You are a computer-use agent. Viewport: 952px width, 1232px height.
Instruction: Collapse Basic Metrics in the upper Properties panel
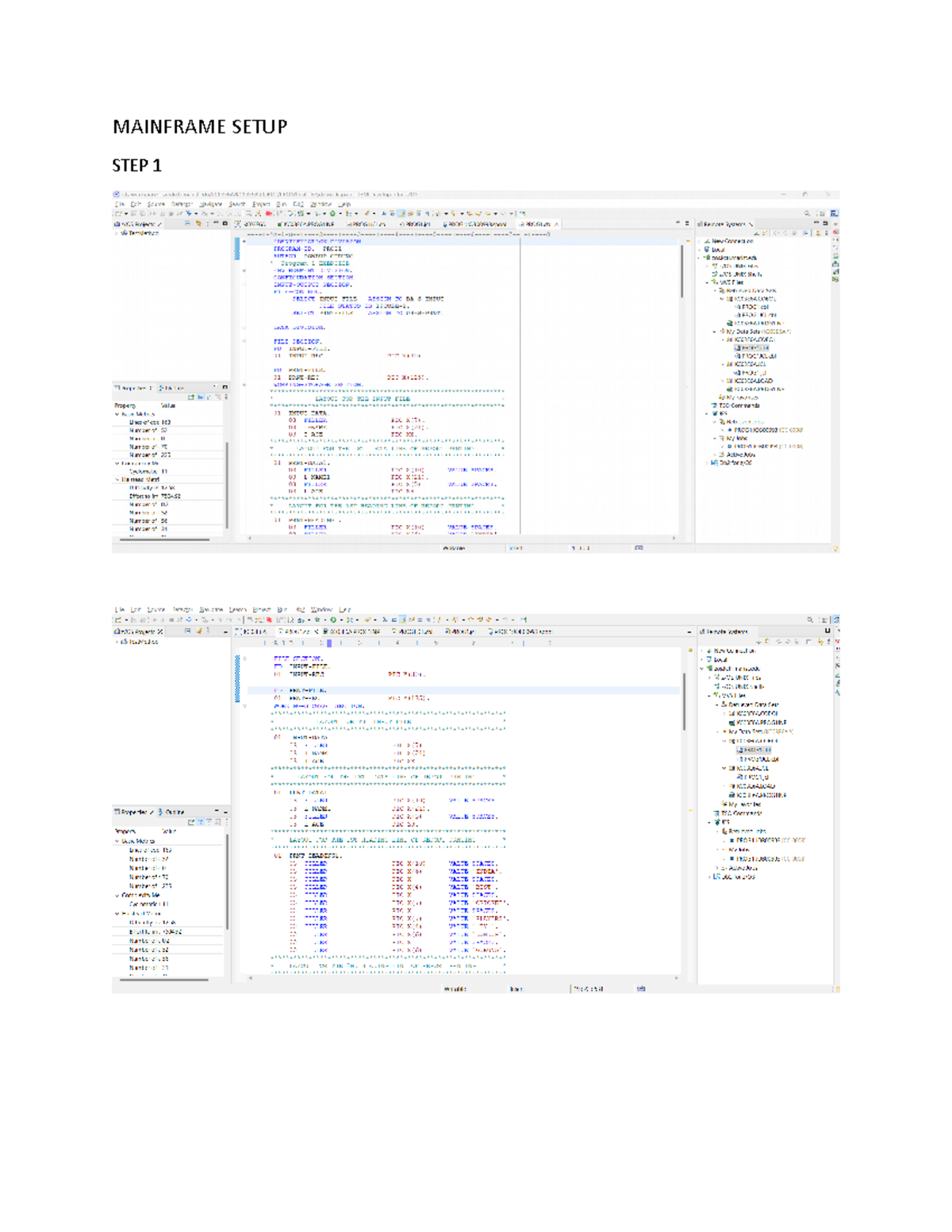(x=117, y=414)
